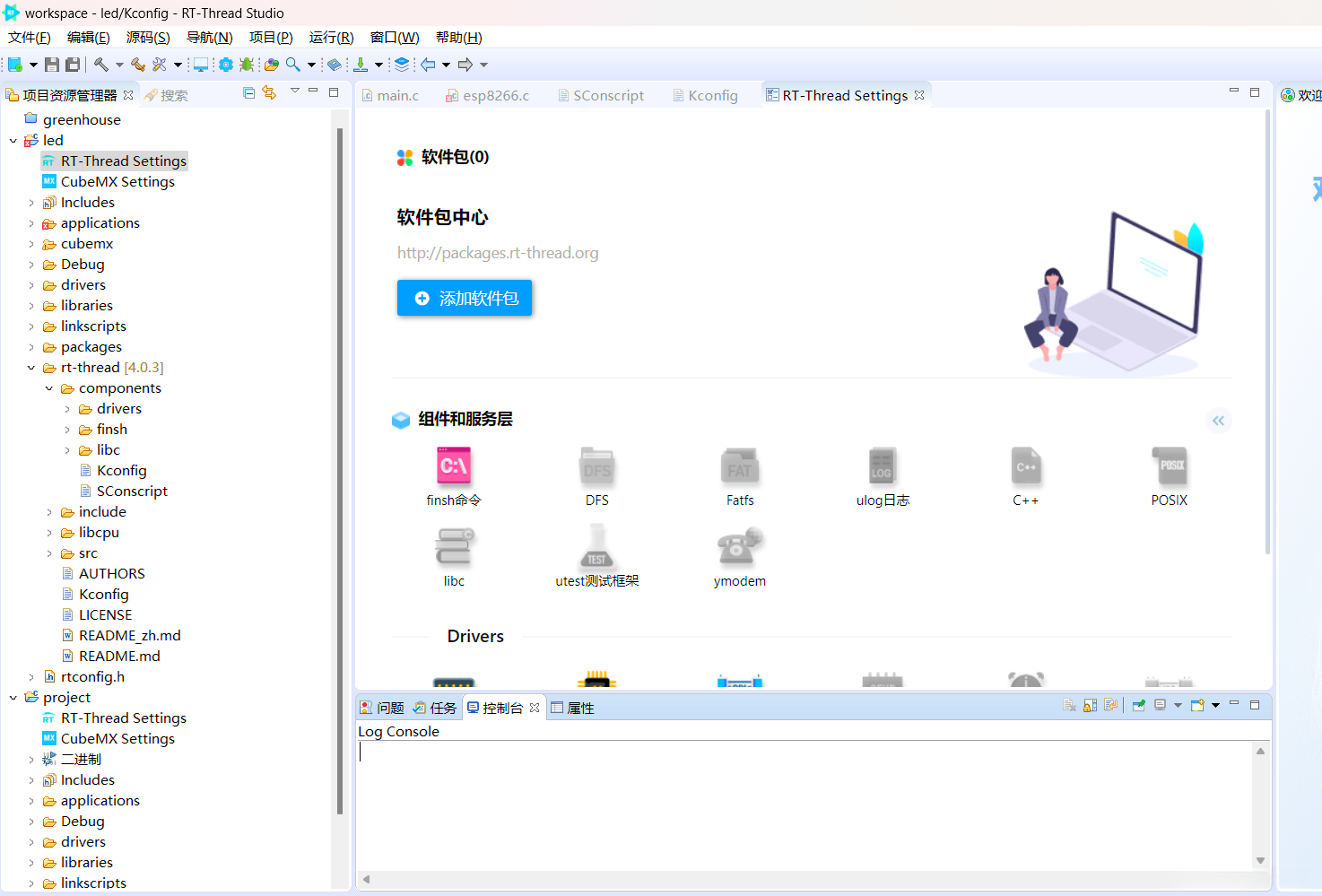Click the console scroll-down arrow
The width and height of the screenshot is (1322, 896).
click(1260, 860)
